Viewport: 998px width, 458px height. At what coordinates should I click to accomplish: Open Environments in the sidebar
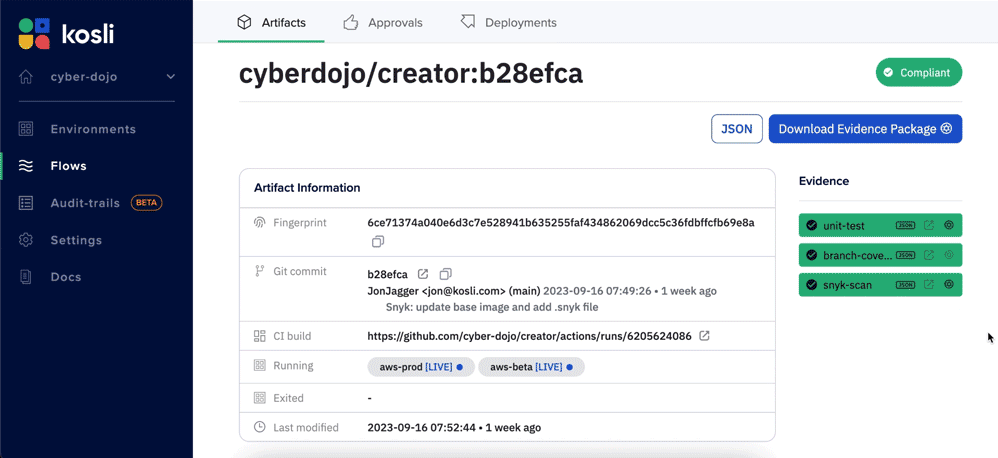[x=93, y=129]
